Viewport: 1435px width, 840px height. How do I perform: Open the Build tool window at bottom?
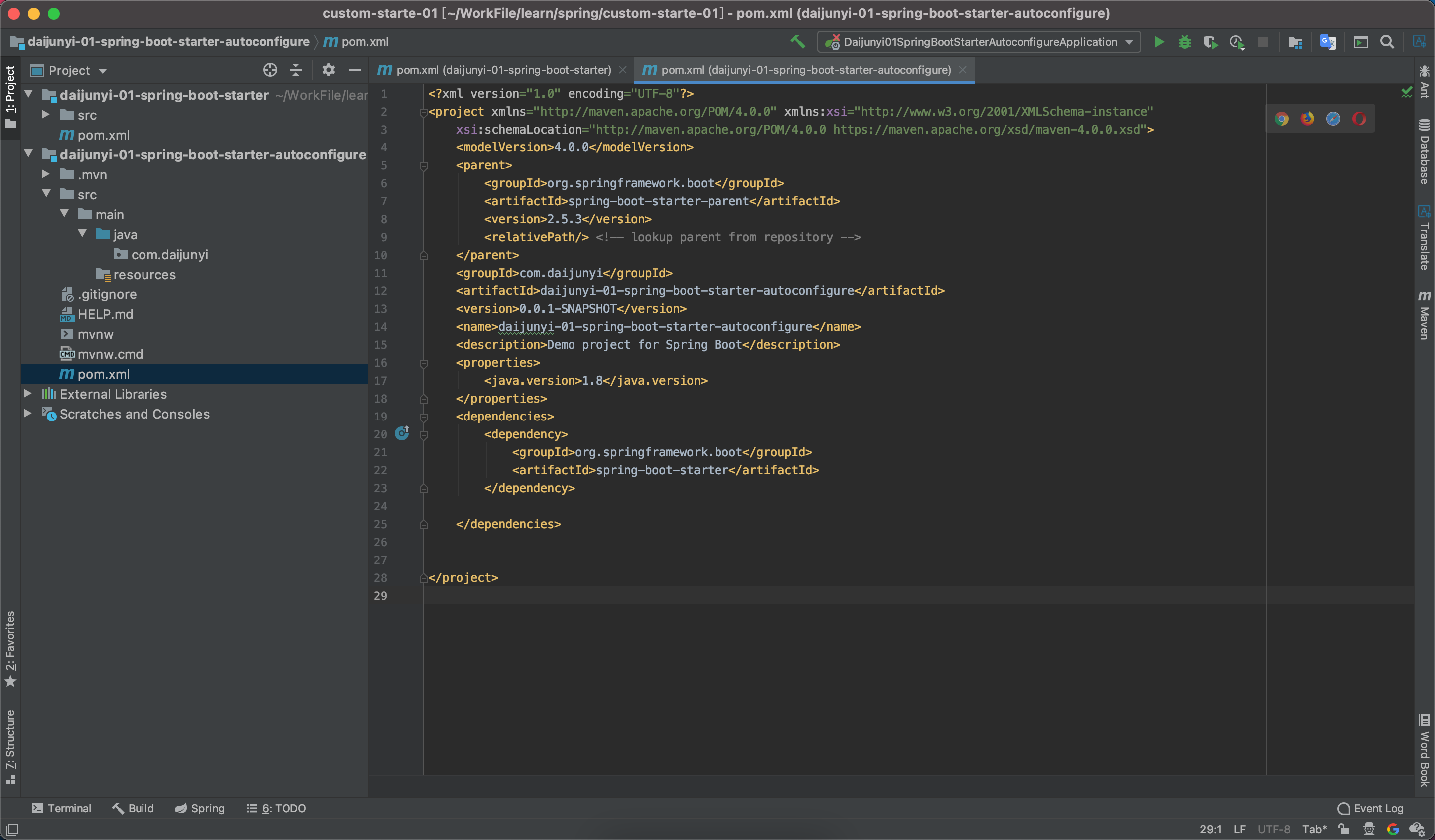click(133, 808)
